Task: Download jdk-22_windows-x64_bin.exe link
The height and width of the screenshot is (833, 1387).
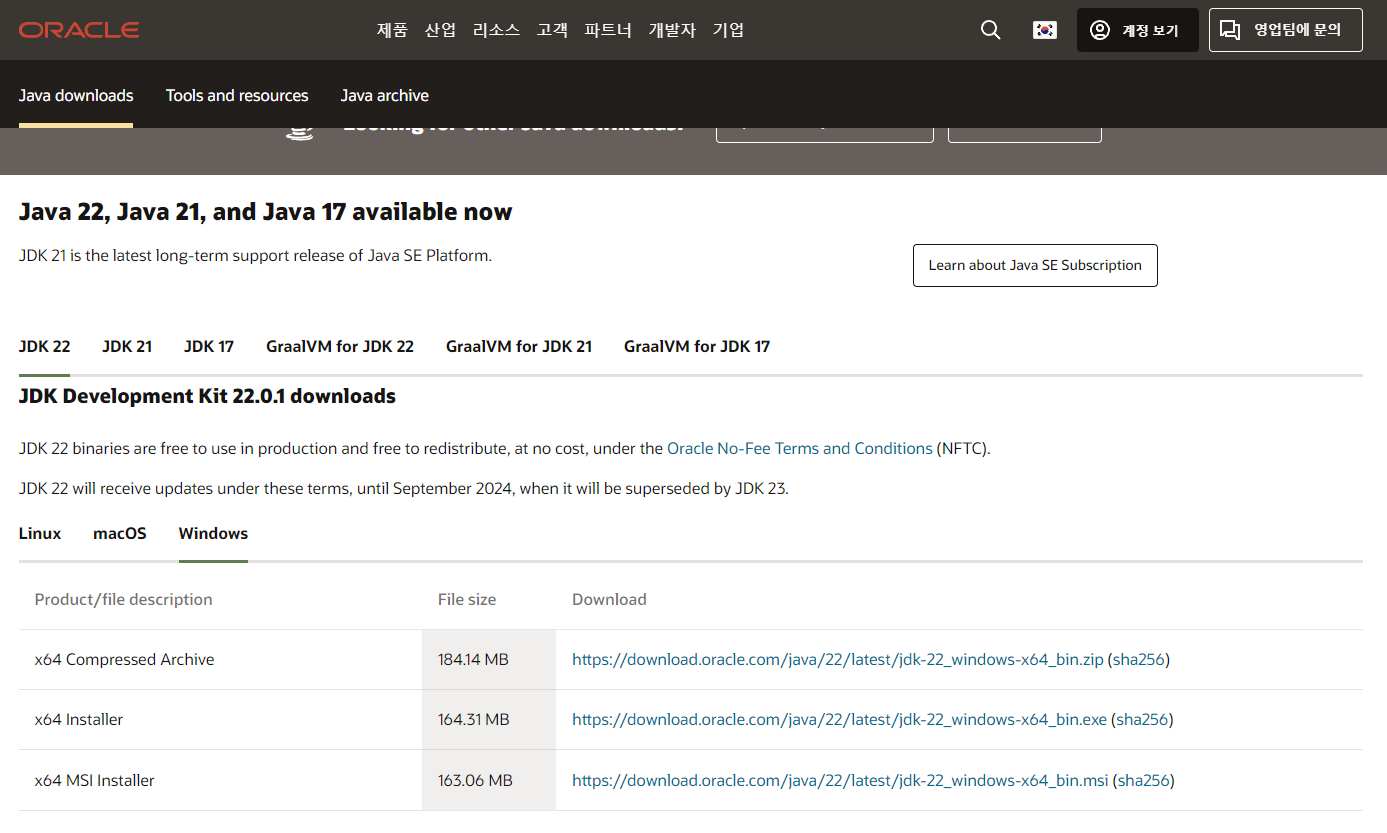Action: point(840,720)
